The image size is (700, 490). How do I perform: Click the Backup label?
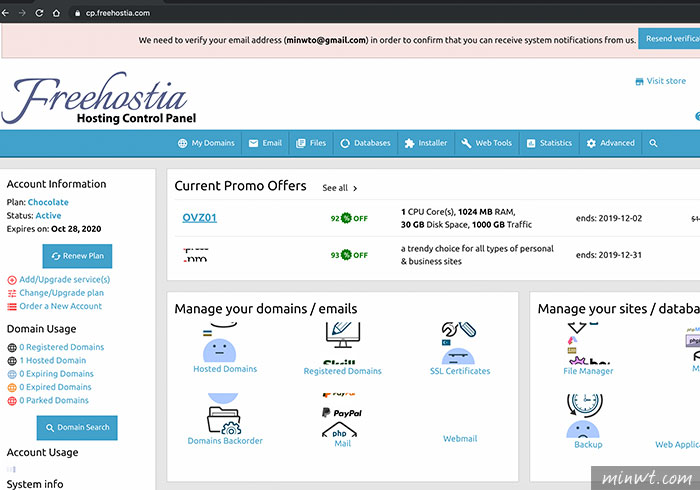point(588,444)
